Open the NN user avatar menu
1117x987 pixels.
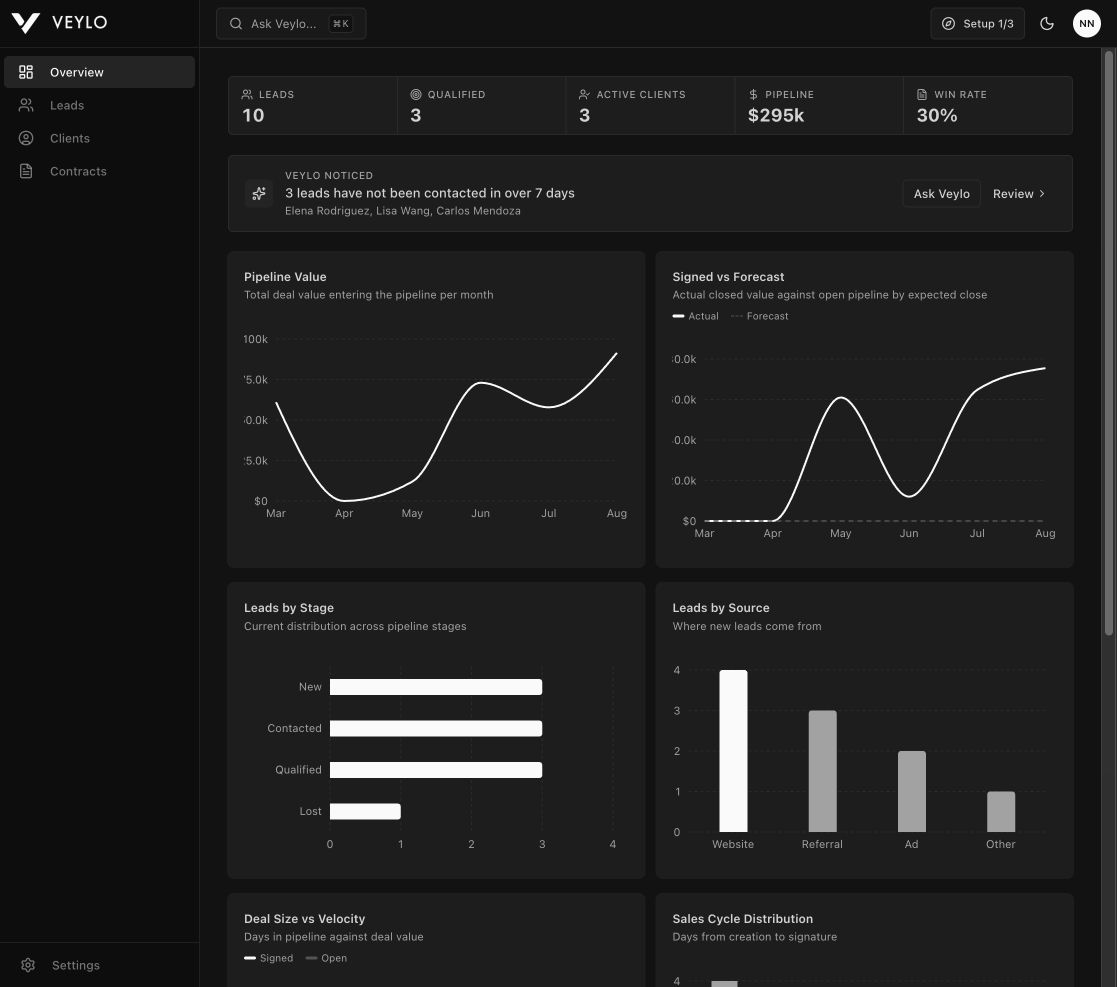(1086, 24)
